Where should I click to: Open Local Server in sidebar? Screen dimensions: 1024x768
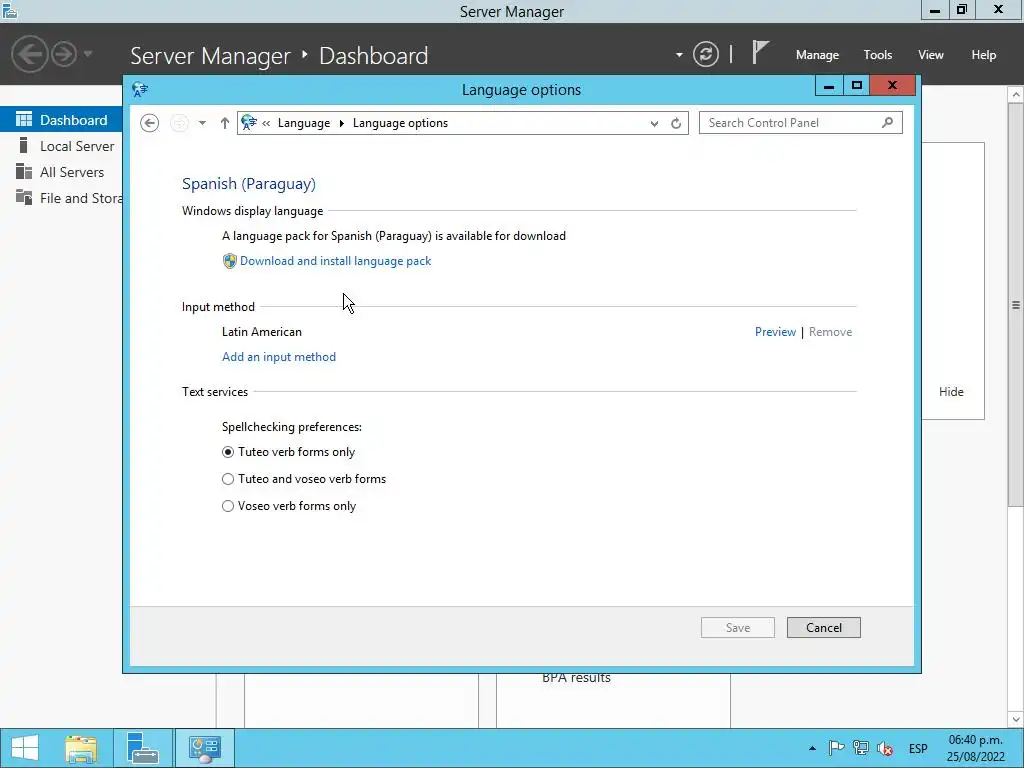61,146
